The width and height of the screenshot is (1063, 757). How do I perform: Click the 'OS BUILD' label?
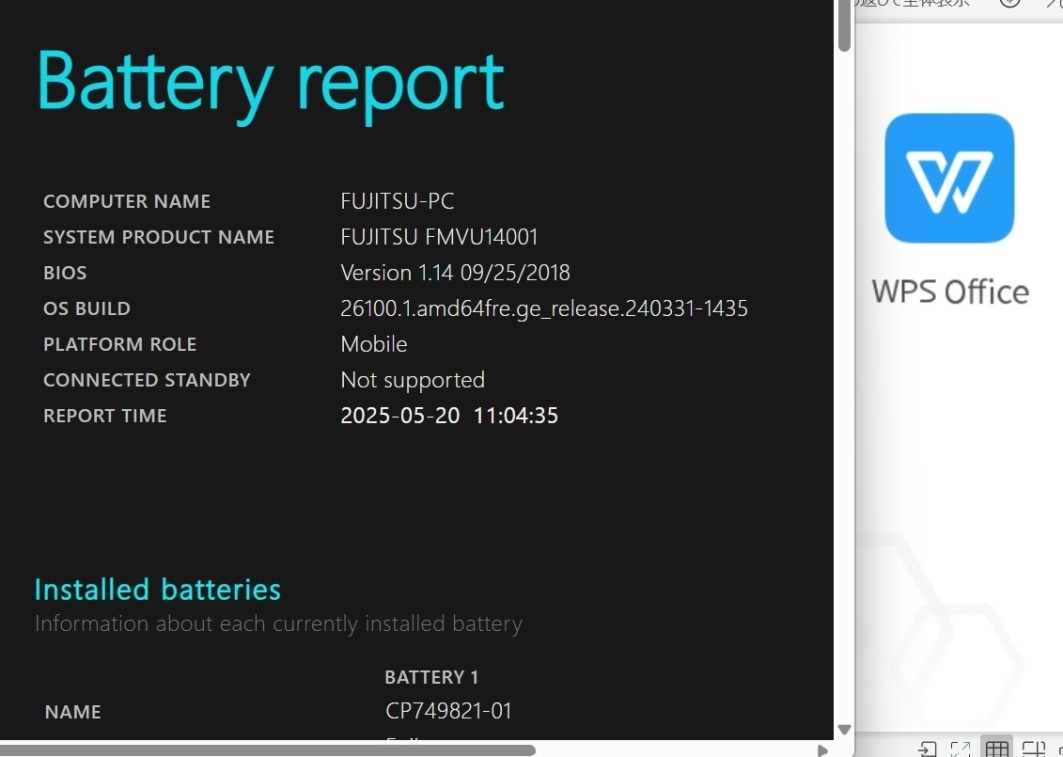click(87, 308)
